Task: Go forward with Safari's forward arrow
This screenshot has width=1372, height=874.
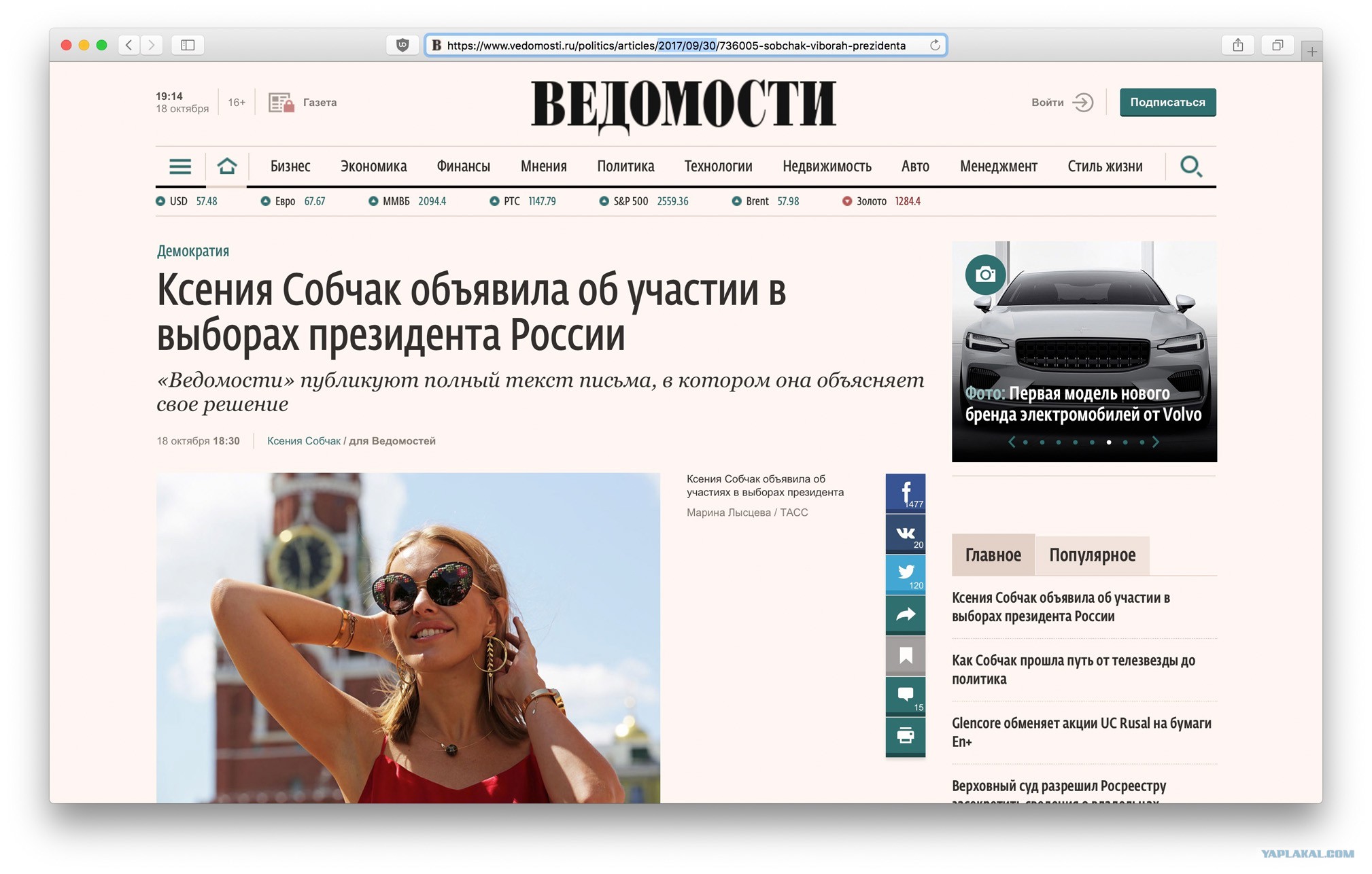Action: (152, 45)
